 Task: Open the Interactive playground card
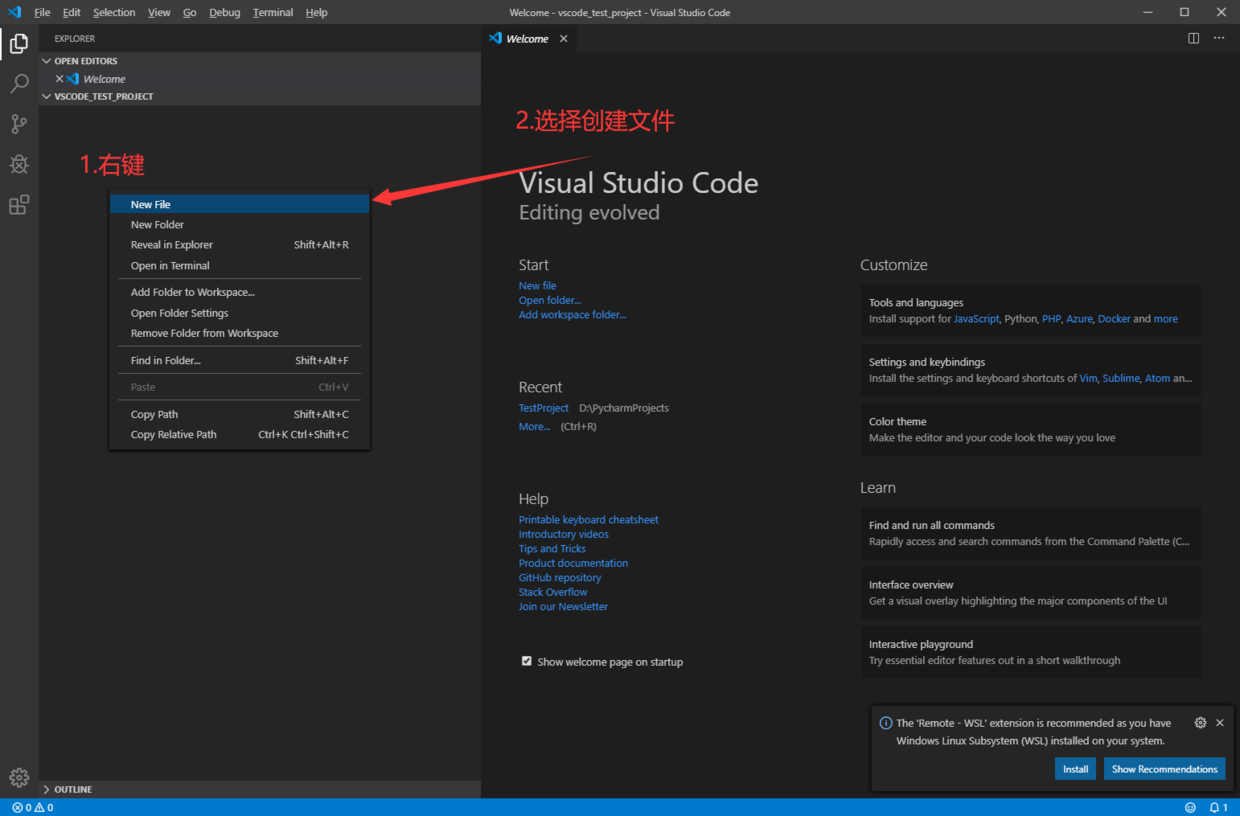coord(1031,652)
